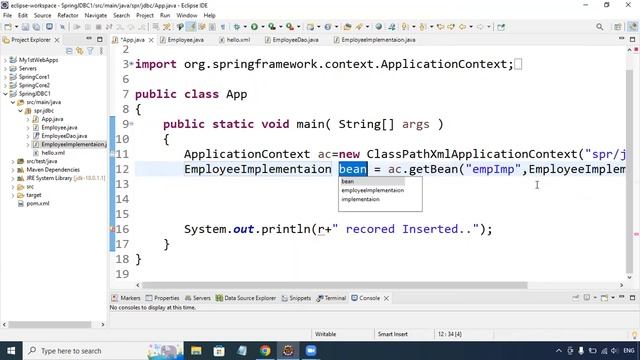
Task: Open the Window menu
Action: 187,16
